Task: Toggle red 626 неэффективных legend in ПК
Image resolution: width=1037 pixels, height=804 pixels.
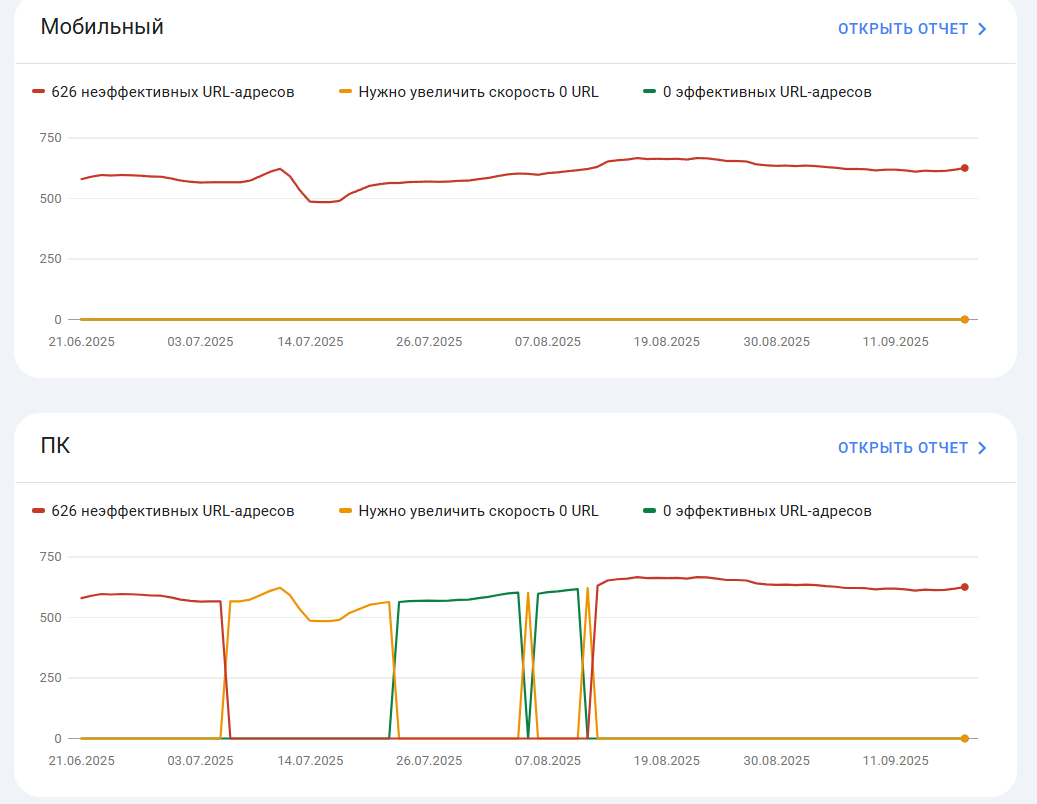Action: coord(163,511)
